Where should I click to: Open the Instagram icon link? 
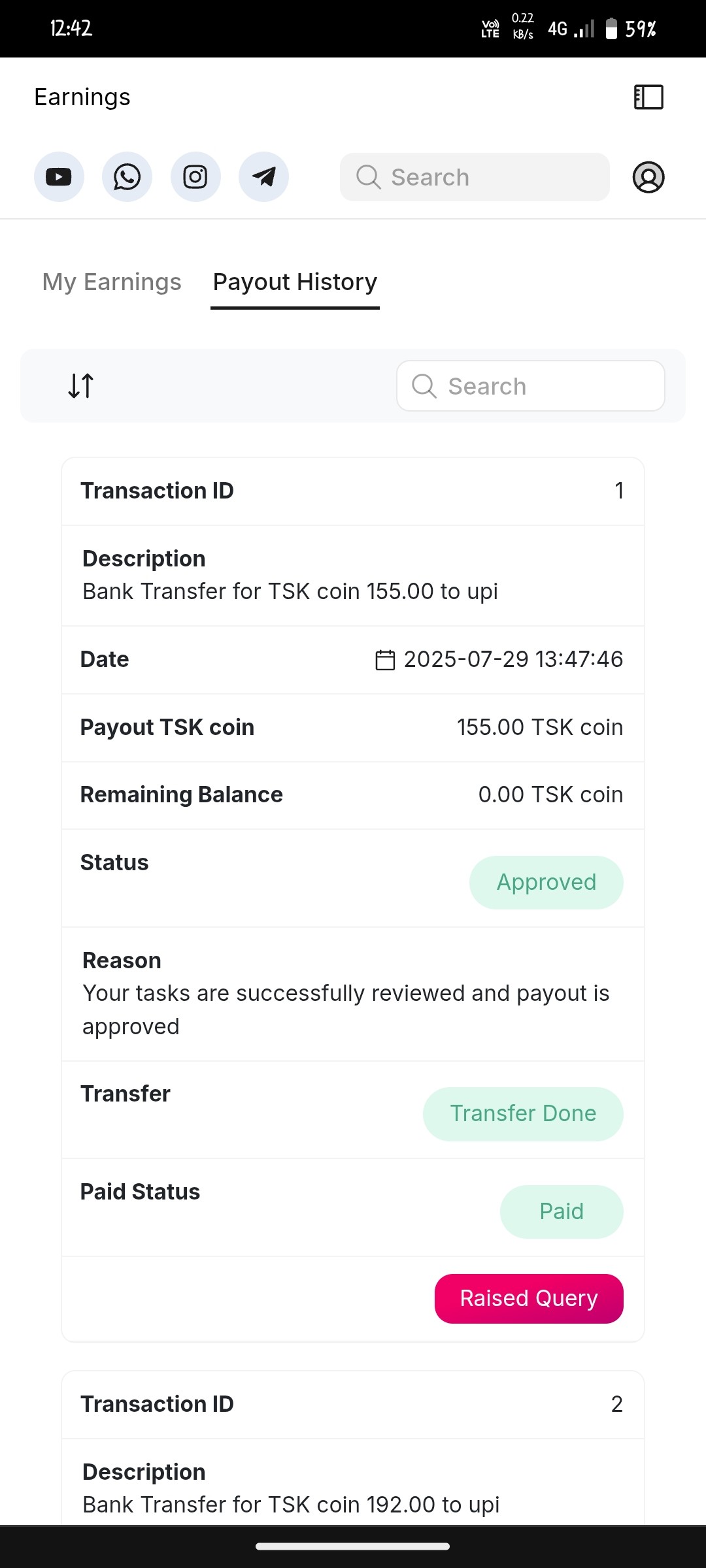coord(195,177)
